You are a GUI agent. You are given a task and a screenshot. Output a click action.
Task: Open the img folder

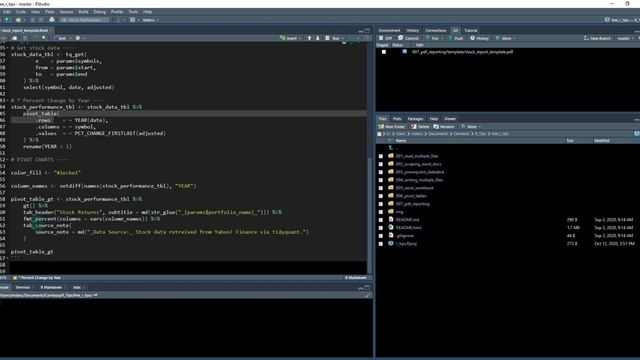click(399, 212)
